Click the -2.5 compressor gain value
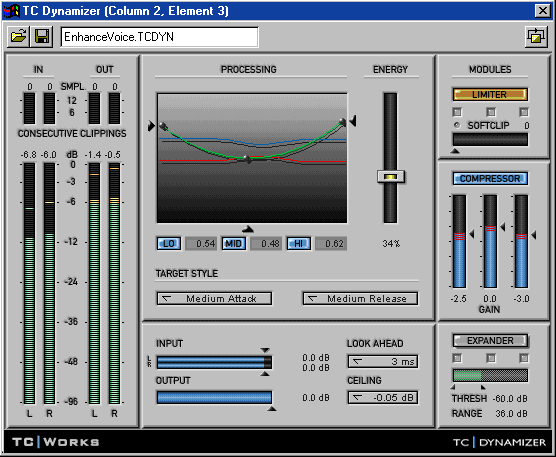This screenshot has width=556, height=457. tap(458, 299)
